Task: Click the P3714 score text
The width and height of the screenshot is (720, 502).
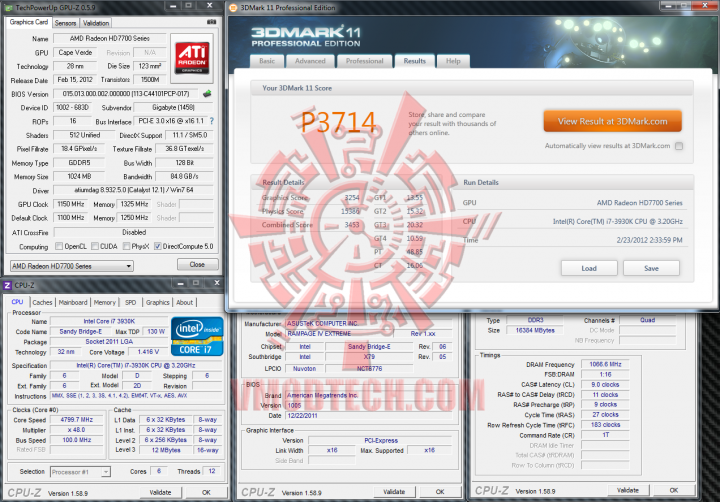Action: 339,122
